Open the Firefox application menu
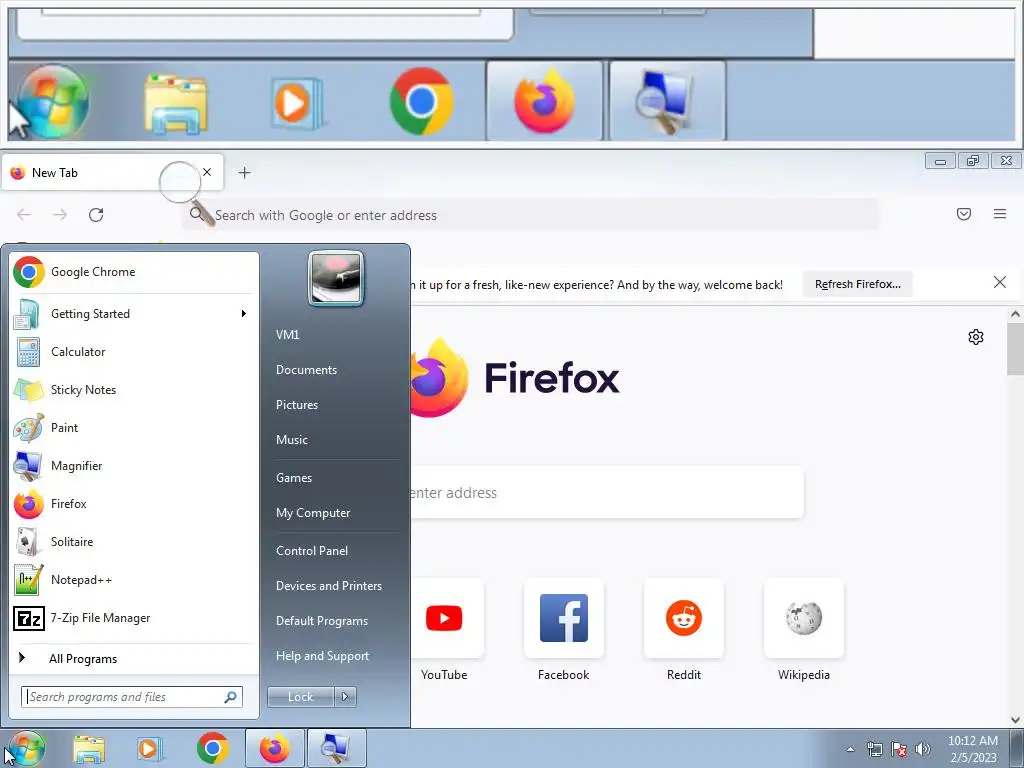The height and width of the screenshot is (768, 1024). (1000, 214)
